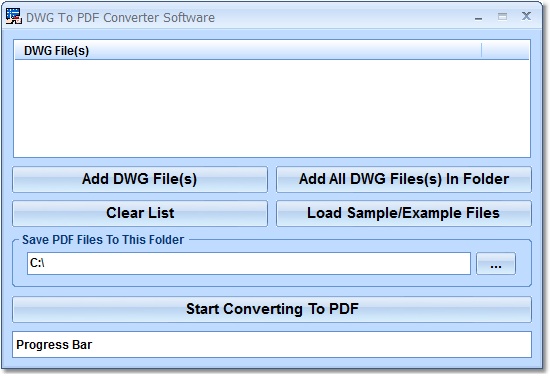
Task: Add all DWG files in a folder
Action: click(404, 179)
